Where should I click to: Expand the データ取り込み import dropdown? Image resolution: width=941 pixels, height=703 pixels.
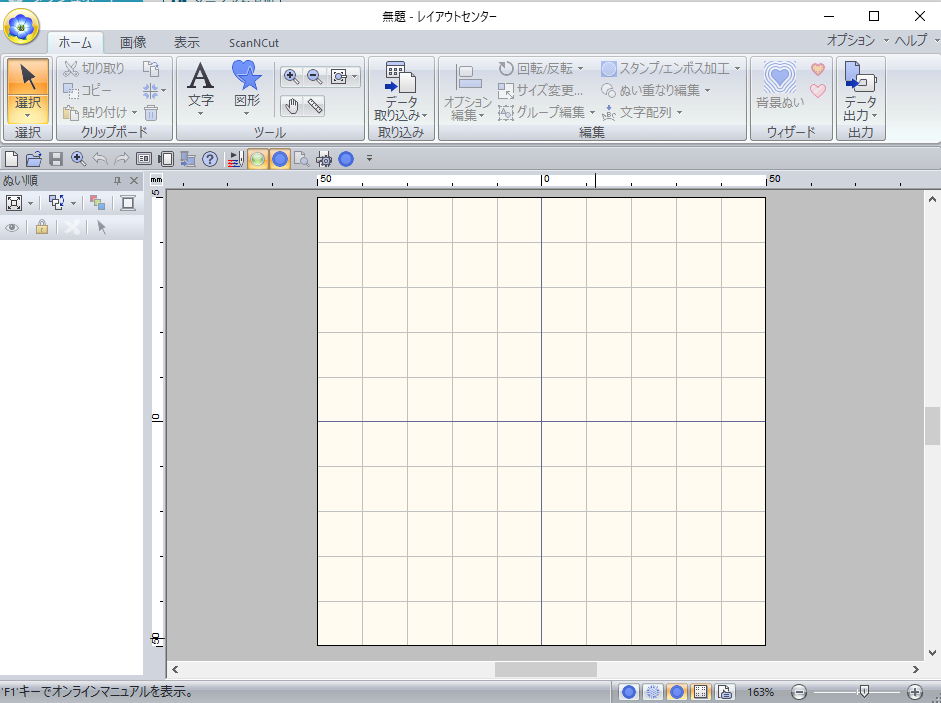pos(400,115)
